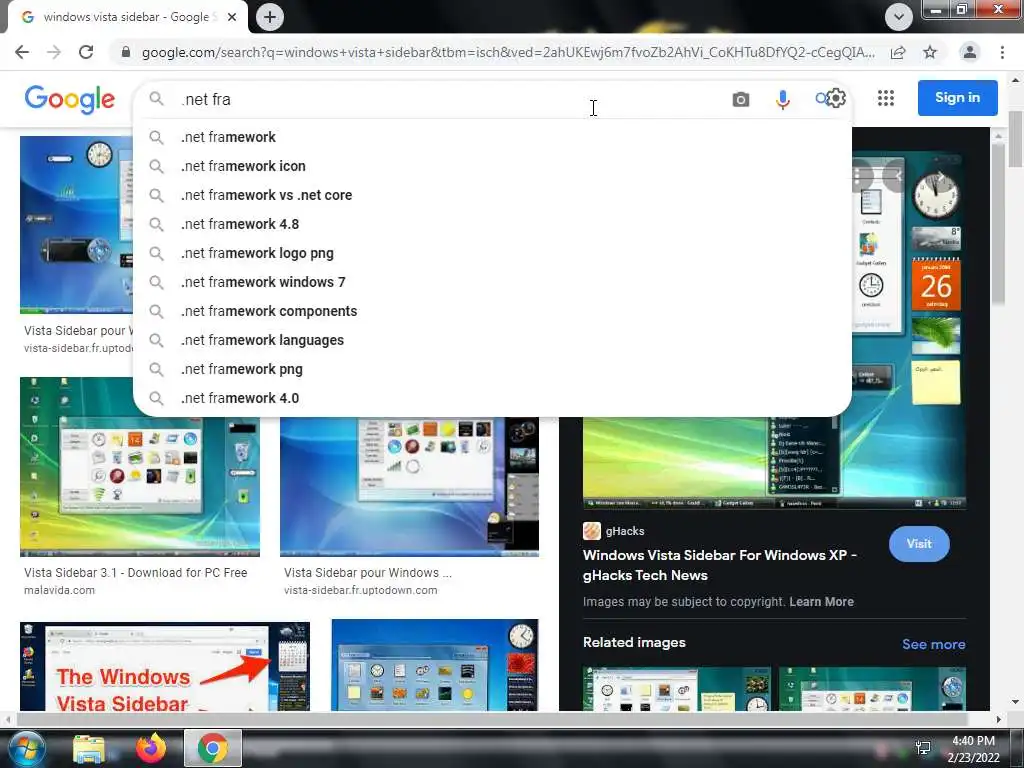Click the Google logo
Screen dimensions: 1024x768
70,99
